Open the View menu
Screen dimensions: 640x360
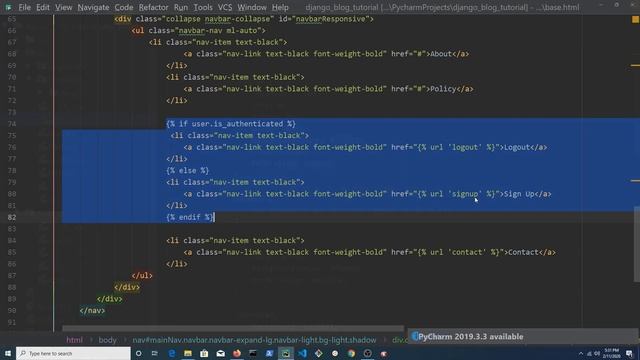click(x=64, y=7)
